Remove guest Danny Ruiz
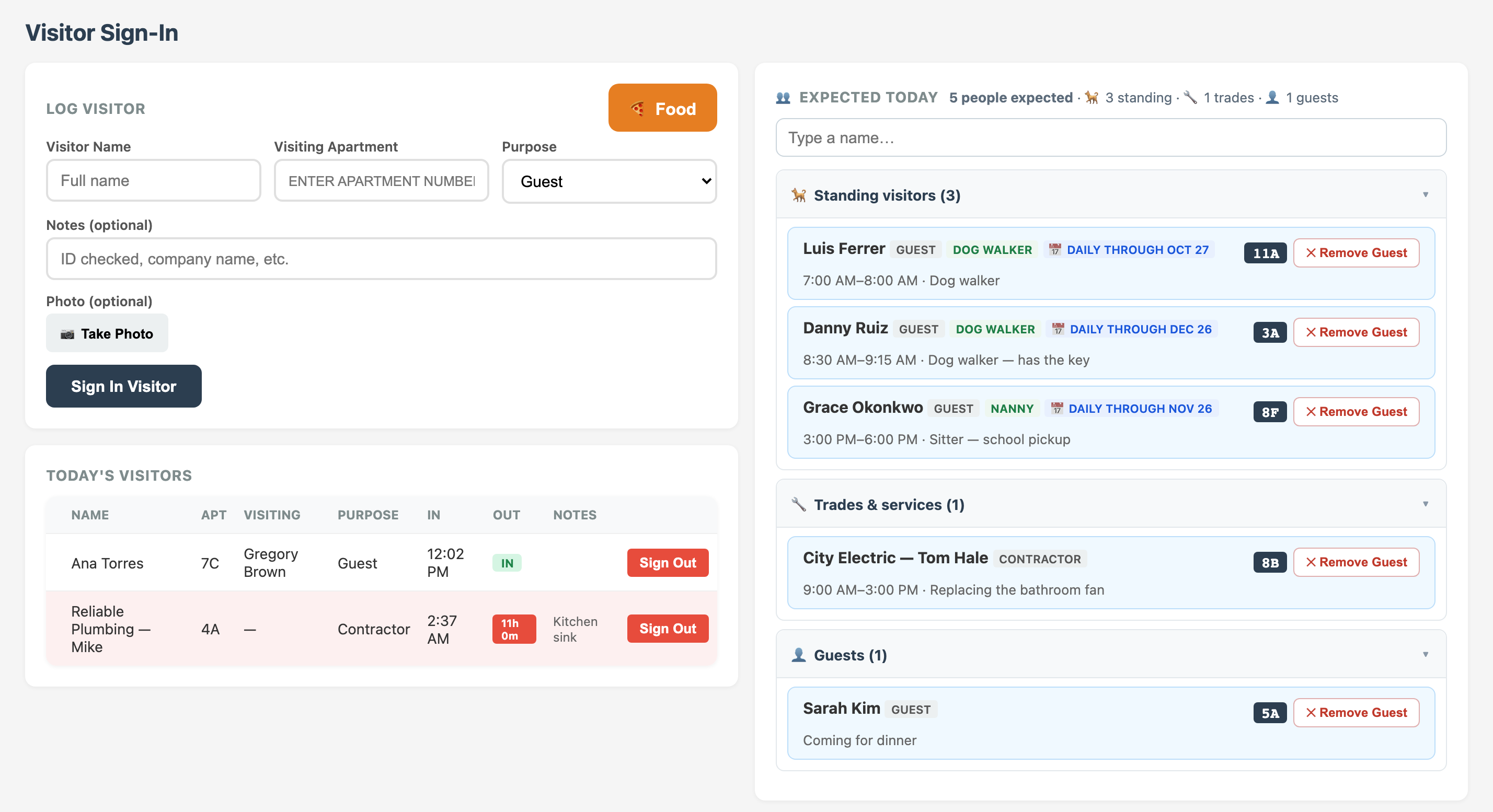This screenshot has height=812, width=1493. [x=1356, y=332]
